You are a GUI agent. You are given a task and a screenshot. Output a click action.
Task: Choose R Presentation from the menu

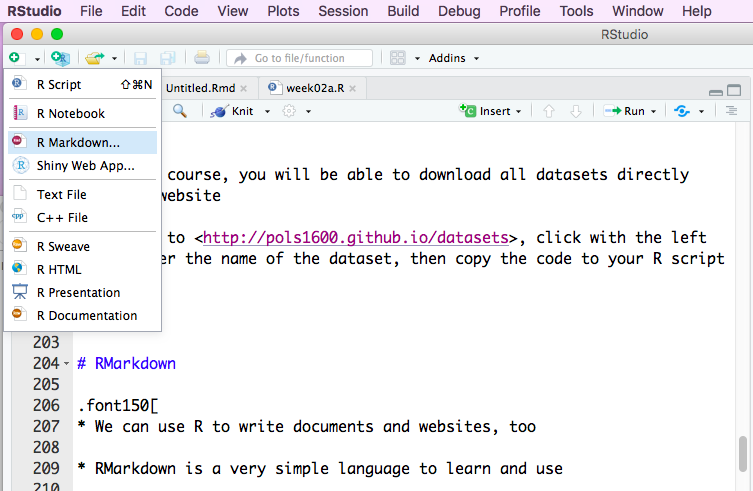[x=83, y=293]
